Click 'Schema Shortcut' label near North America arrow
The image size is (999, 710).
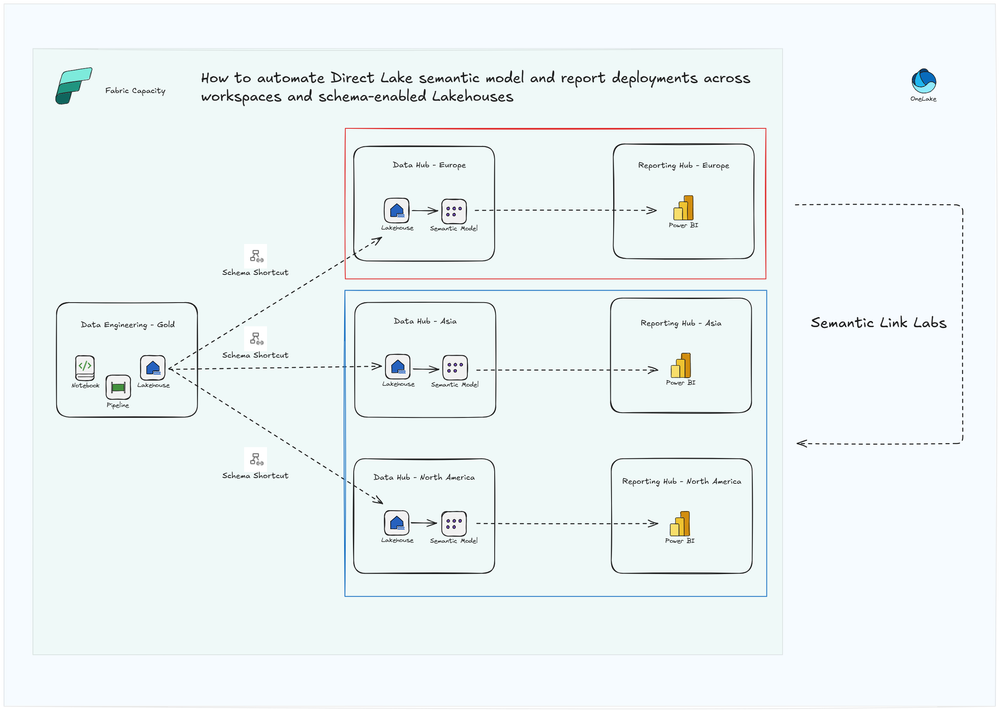click(255, 475)
